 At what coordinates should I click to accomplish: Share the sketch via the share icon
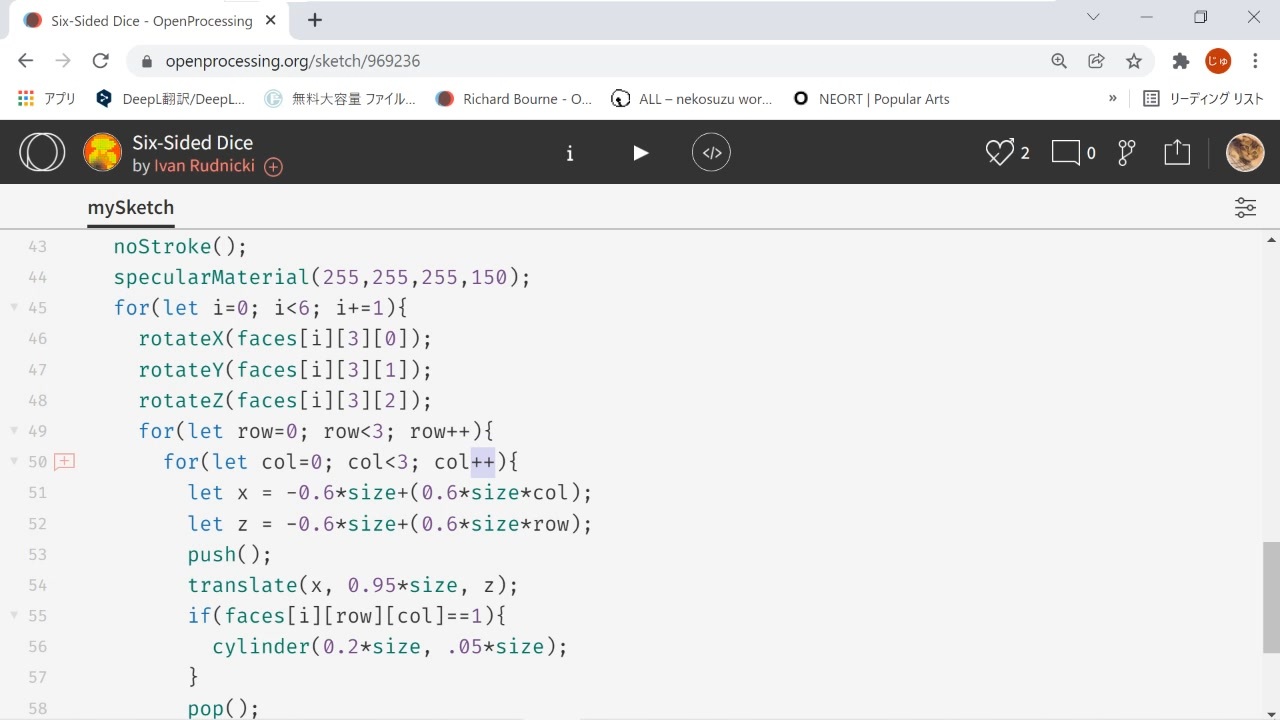tap(1176, 152)
